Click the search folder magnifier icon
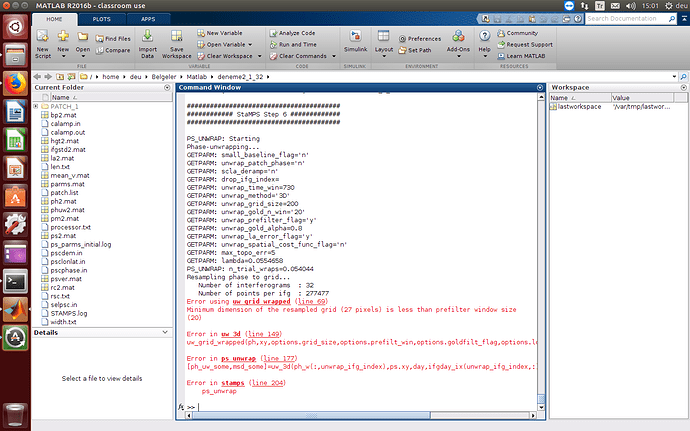 (x=683, y=77)
